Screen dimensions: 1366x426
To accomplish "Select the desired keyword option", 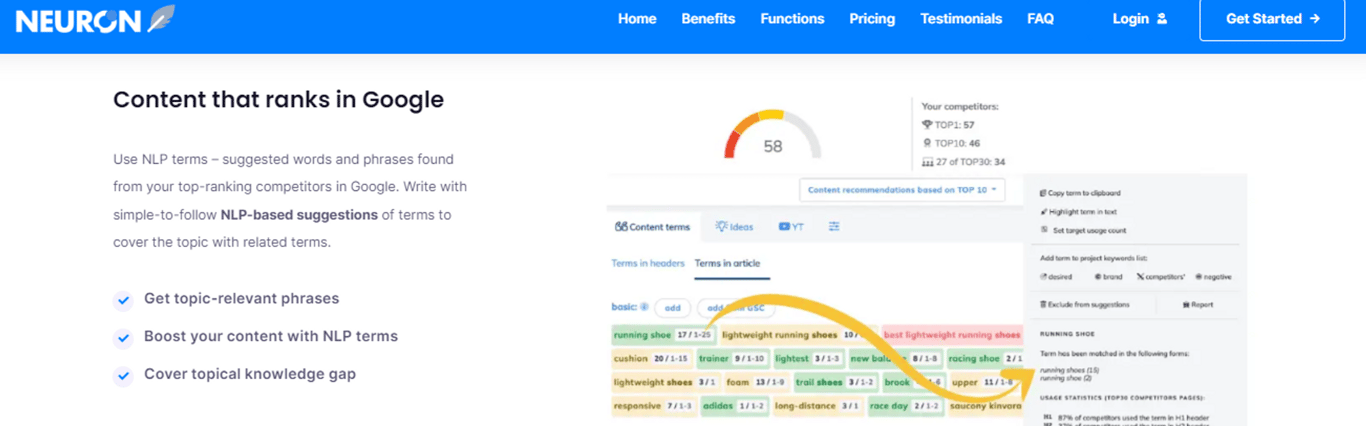I will [1056, 276].
